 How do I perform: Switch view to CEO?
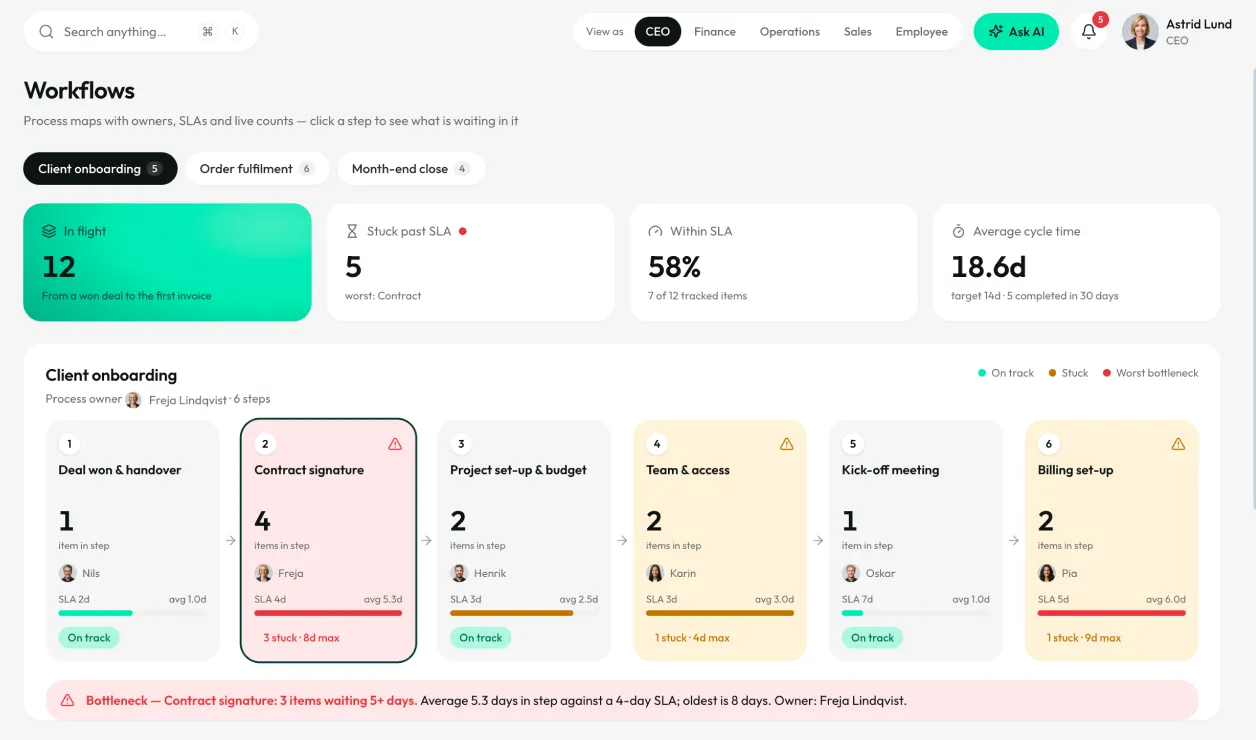coord(658,32)
